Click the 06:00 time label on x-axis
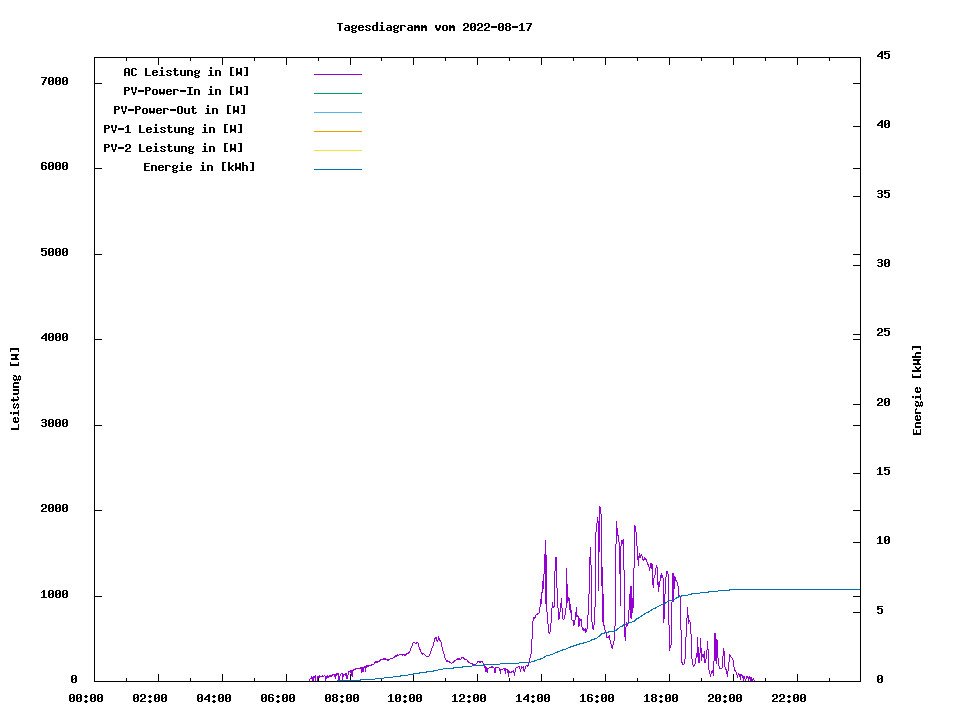This screenshot has width=960, height=720. coord(277,698)
